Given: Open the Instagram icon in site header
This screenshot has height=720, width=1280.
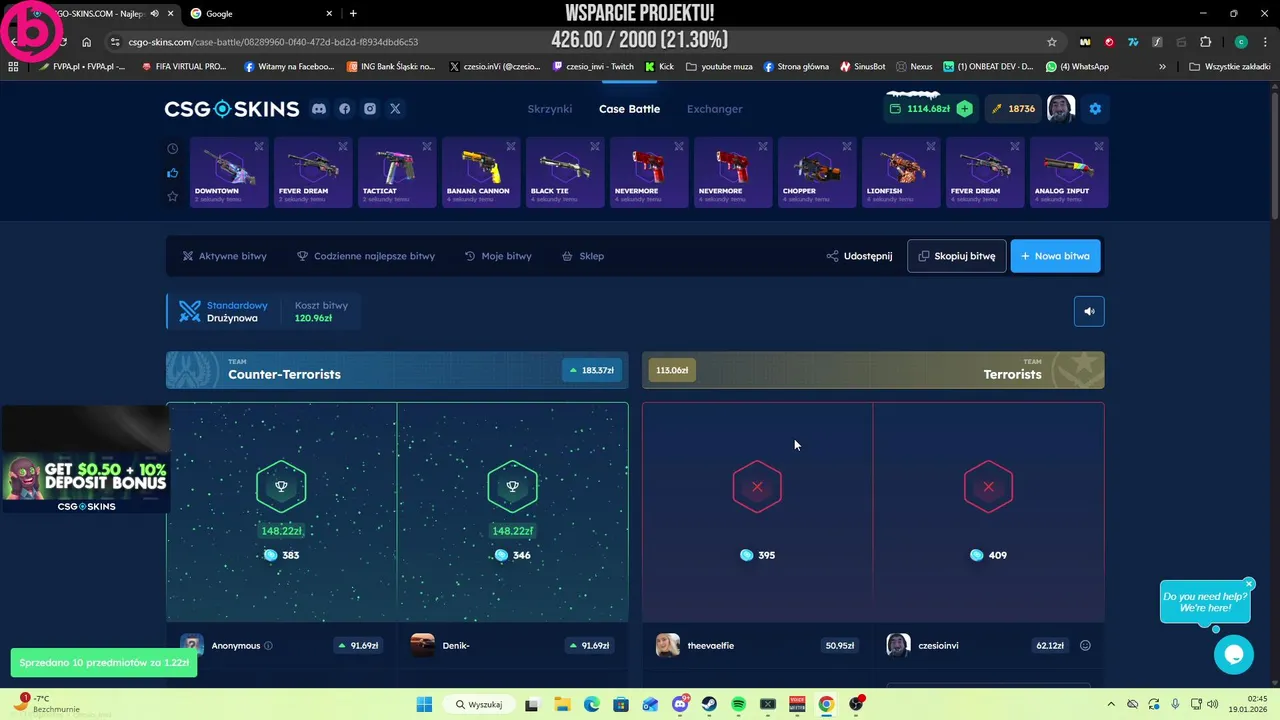Looking at the screenshot, I should [370, 109].
